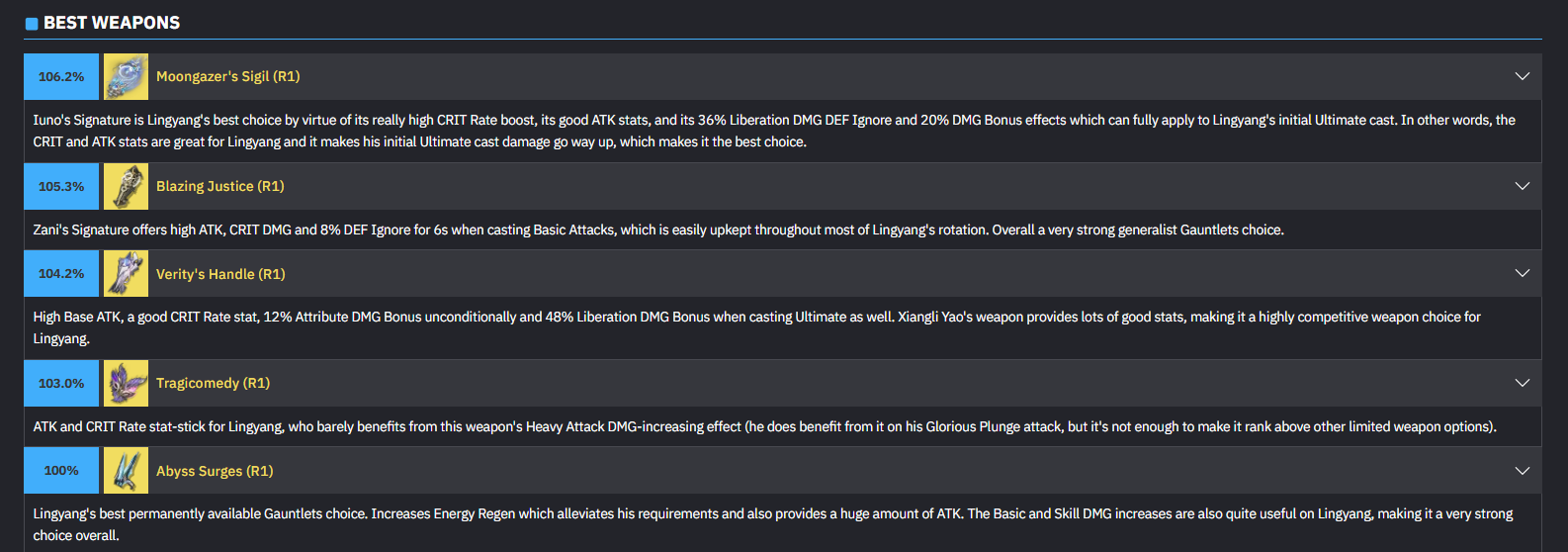
Task: Open the Blazing Justice (R1) title
Action: coord(219,186)
